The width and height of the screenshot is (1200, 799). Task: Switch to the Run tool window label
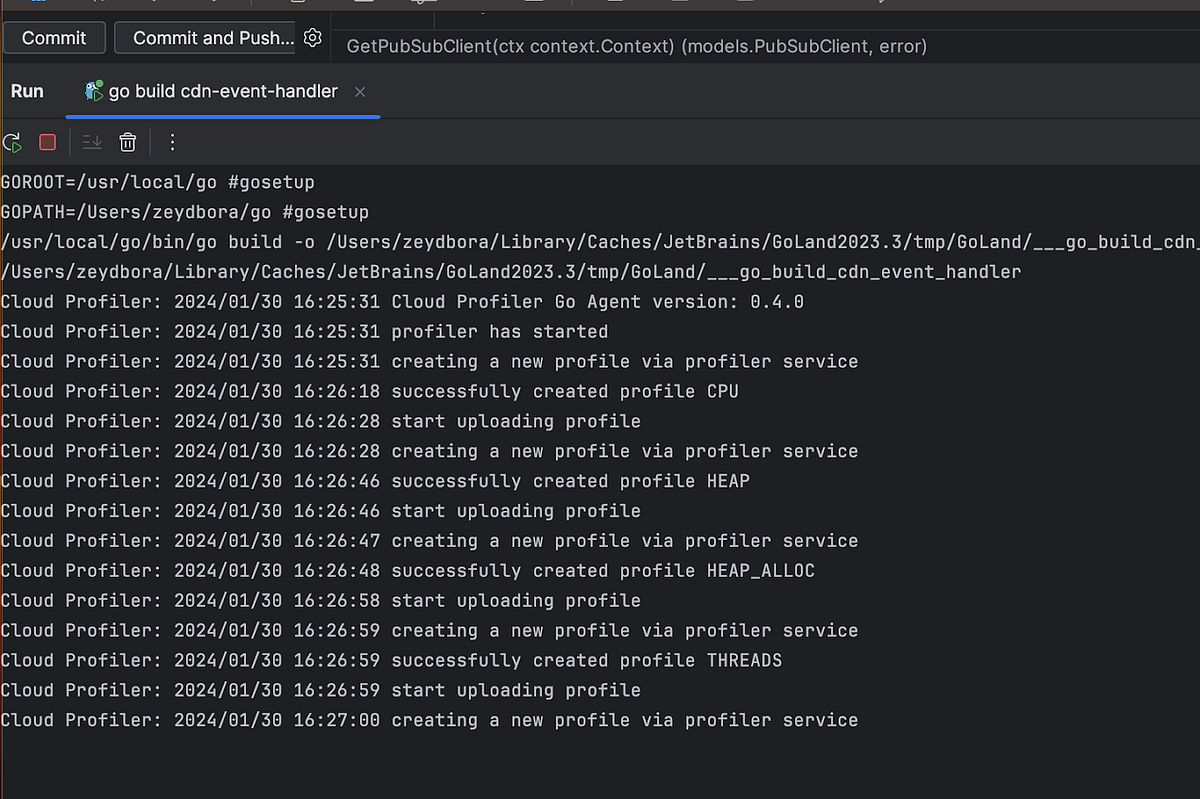pyautogui.click(x=27, y=90)
